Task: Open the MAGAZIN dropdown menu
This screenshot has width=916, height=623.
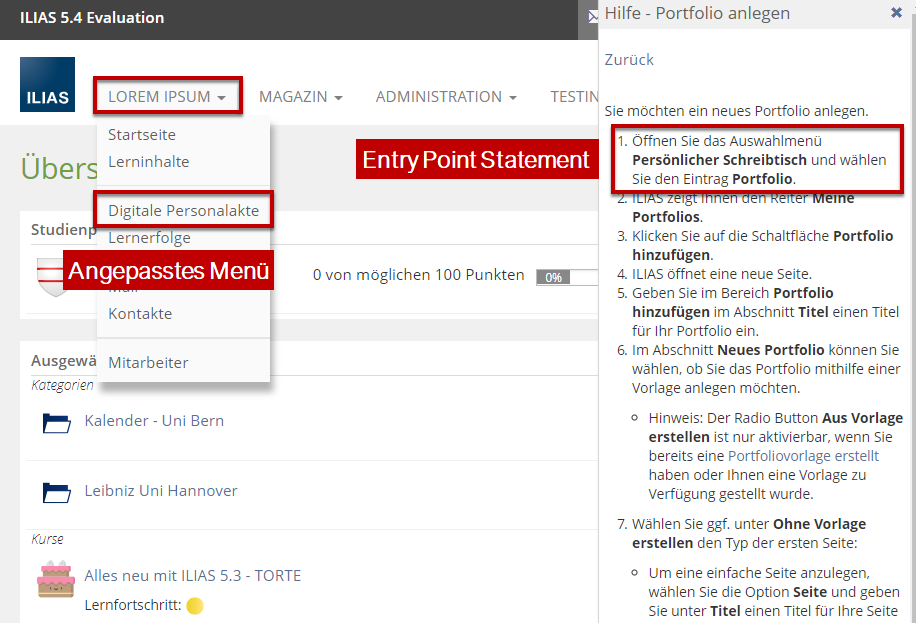Action: tap(300, 96)
